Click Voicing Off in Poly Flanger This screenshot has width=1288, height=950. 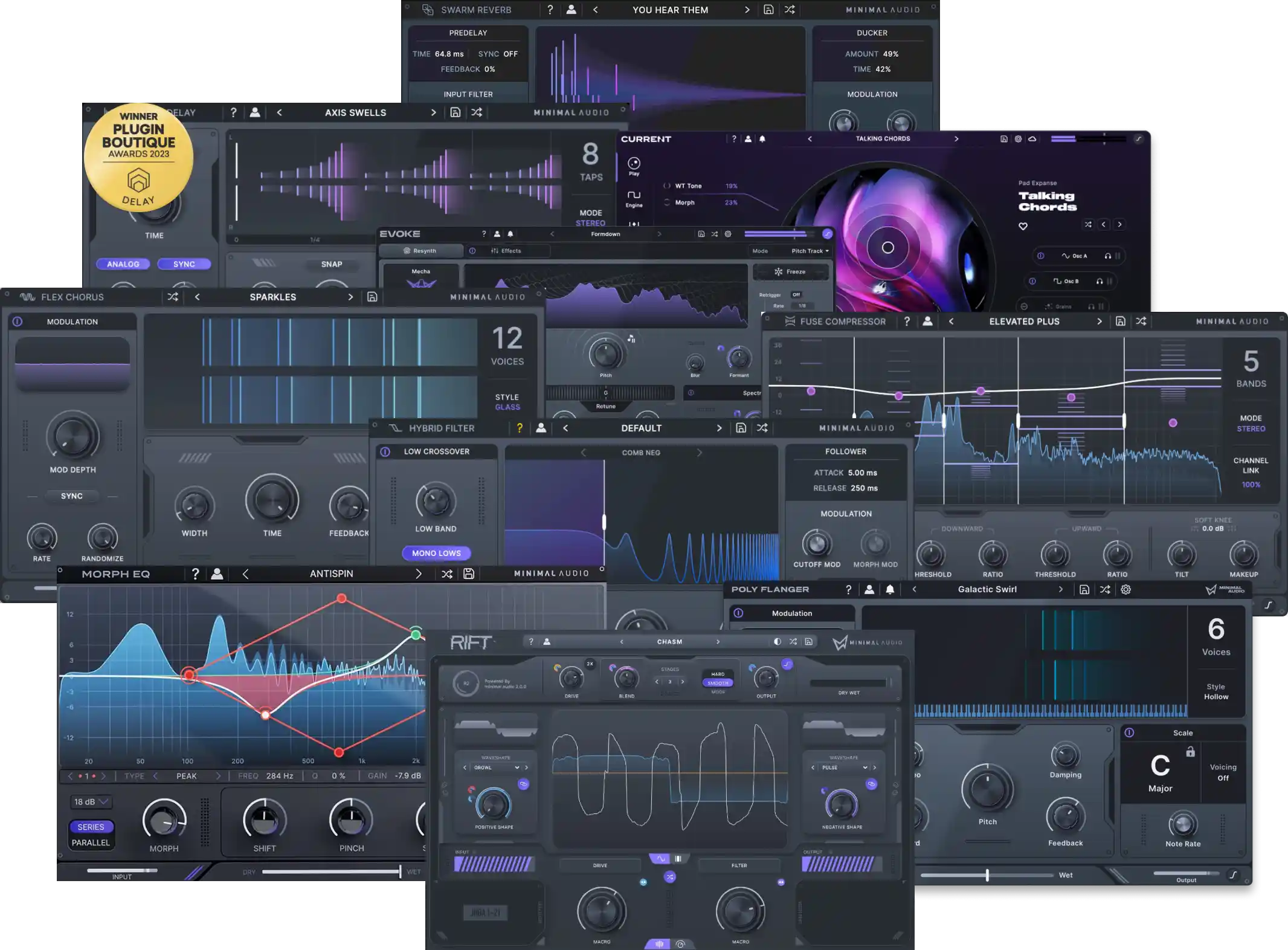(x=1223, y=772)
